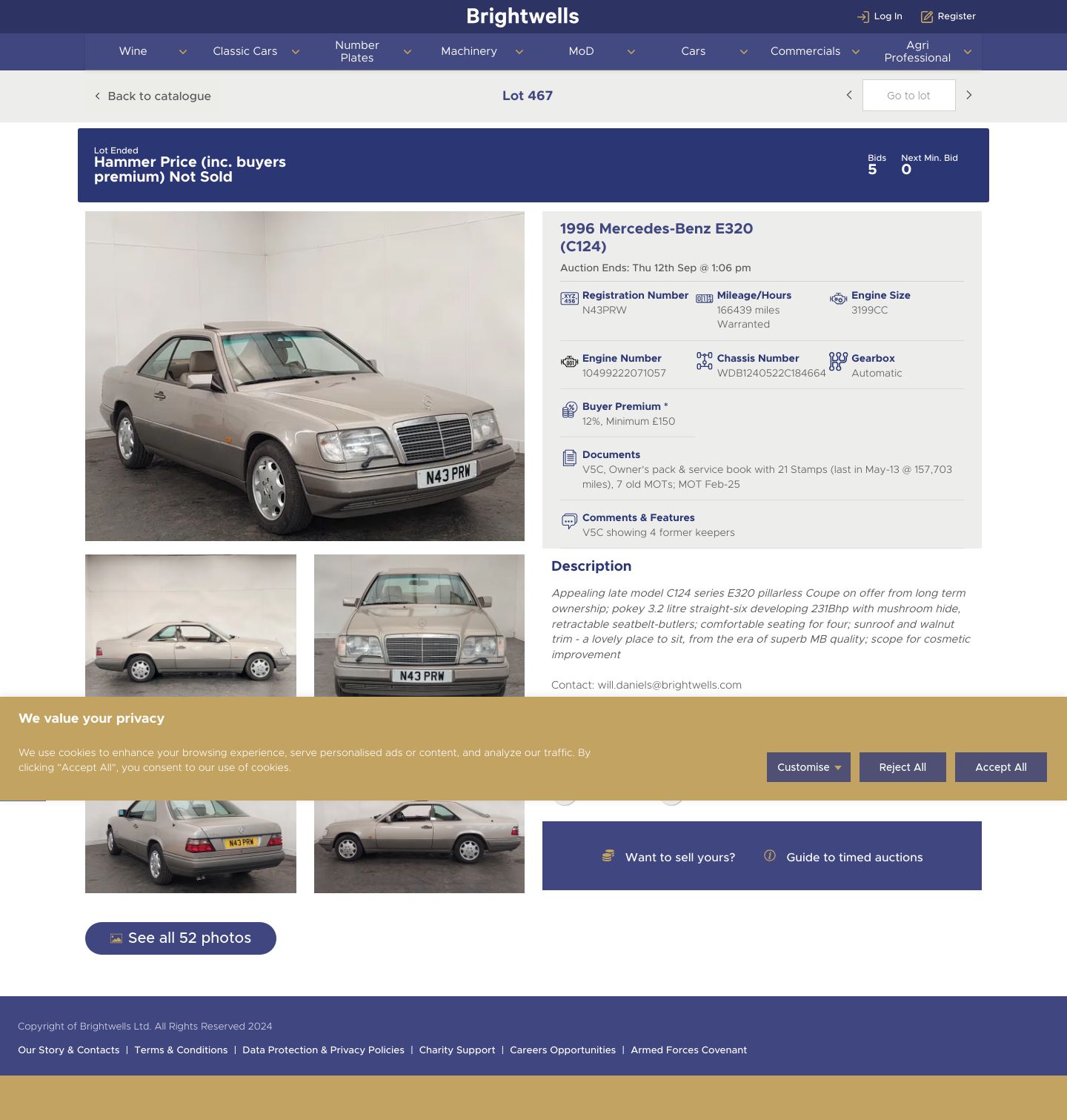Viewport: 1067px width, 1120px height.
Task: Click the Engine Size icon
Action: click(x=838, y=299)
